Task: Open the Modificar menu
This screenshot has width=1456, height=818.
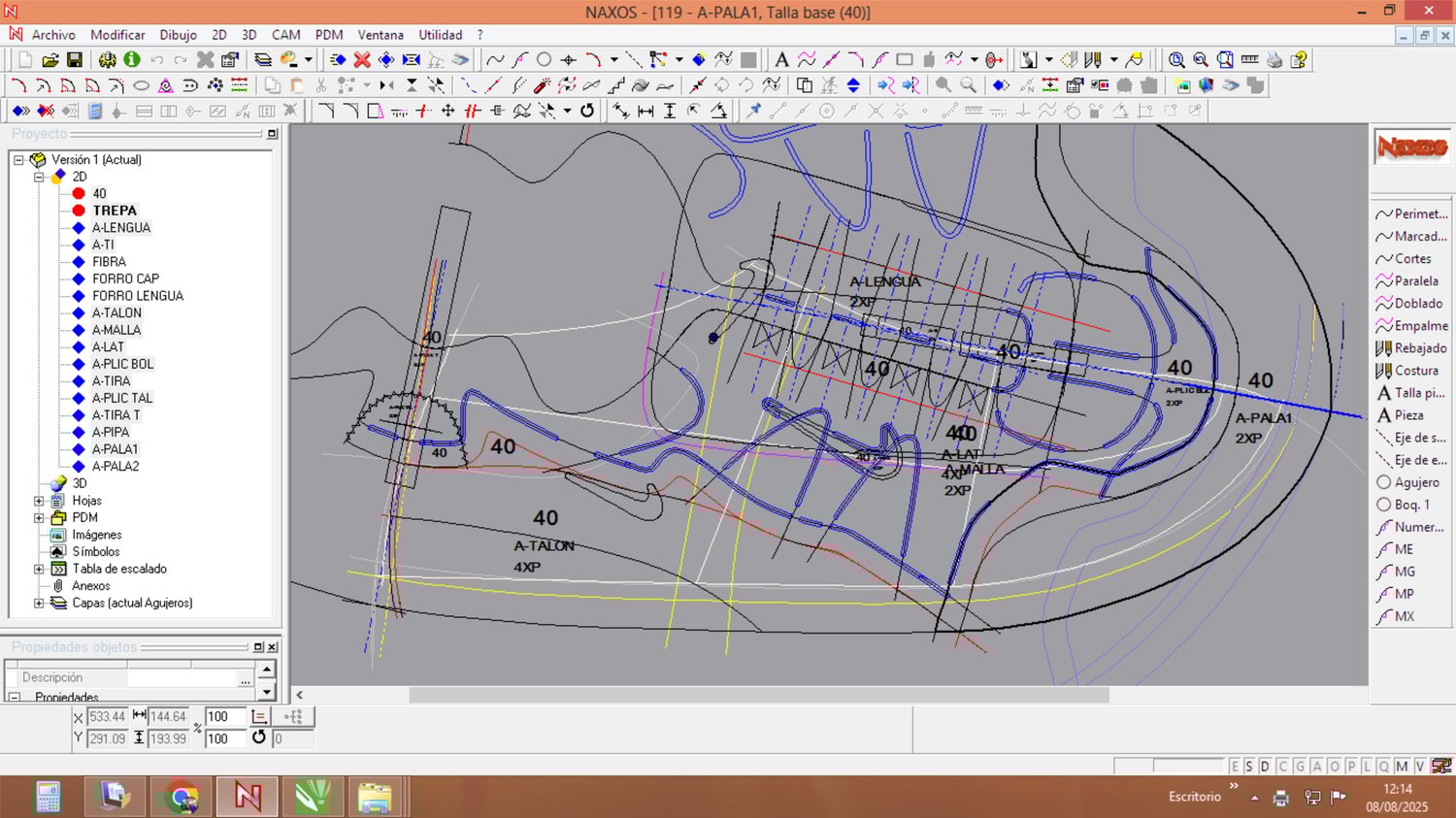Action: click(x=117, y=35)
